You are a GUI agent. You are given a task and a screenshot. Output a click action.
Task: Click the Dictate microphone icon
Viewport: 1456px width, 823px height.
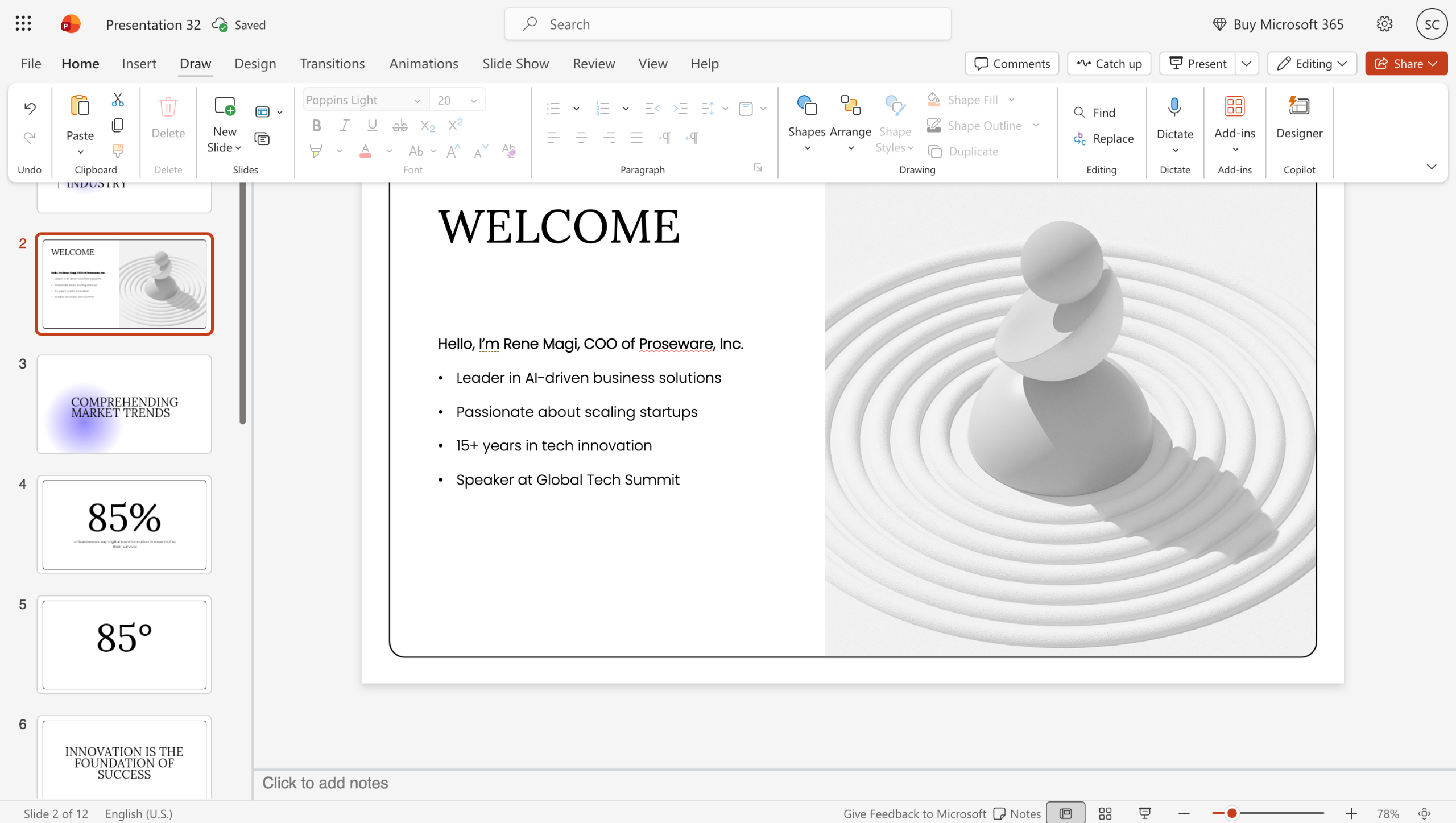pyautogui.click(x=1174, y=106)
